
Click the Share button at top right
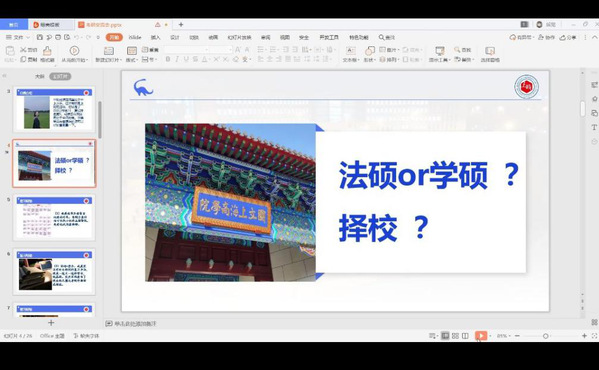[x=568, y=37]
